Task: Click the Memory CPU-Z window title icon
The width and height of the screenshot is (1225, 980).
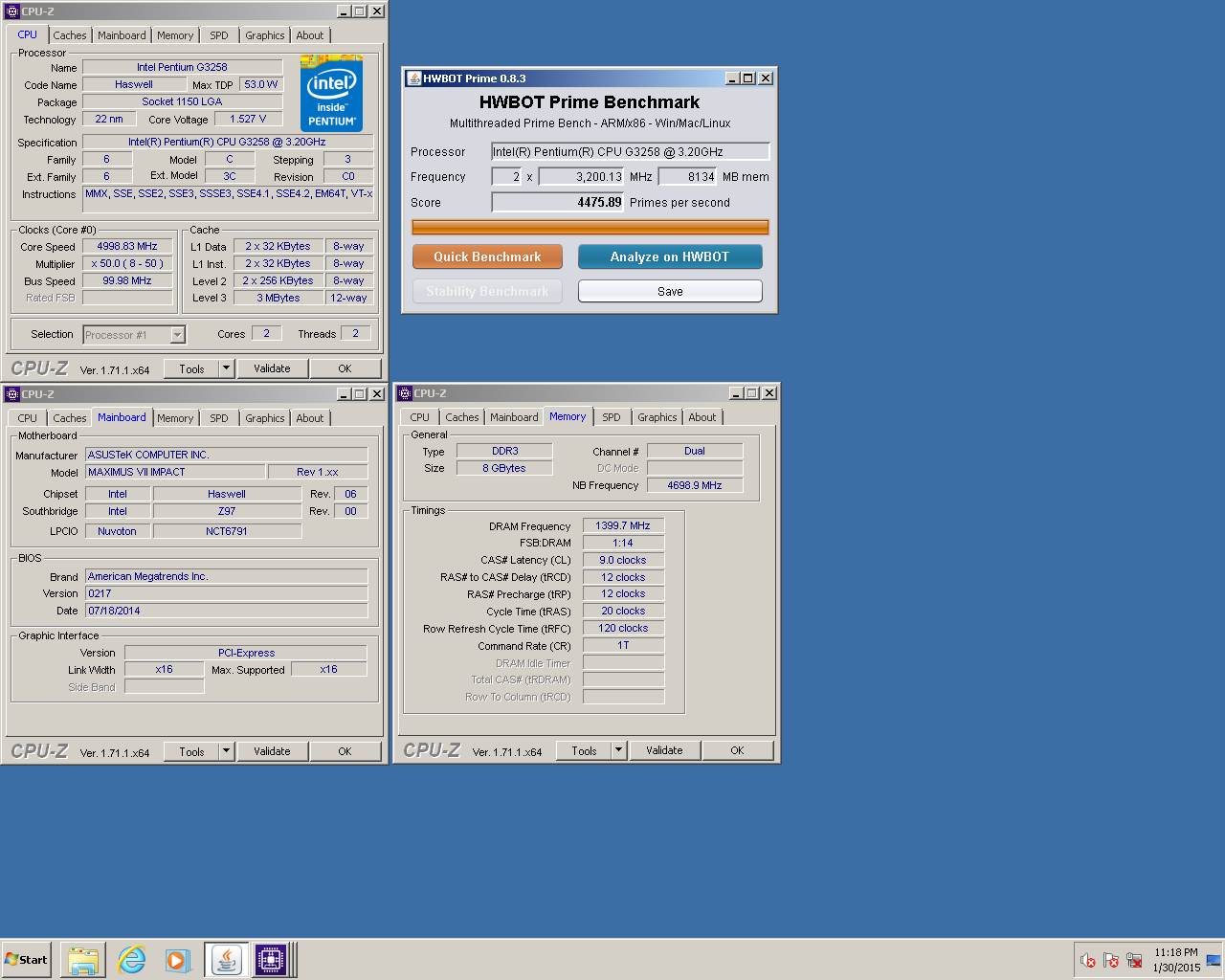Action: click(405, 393)
